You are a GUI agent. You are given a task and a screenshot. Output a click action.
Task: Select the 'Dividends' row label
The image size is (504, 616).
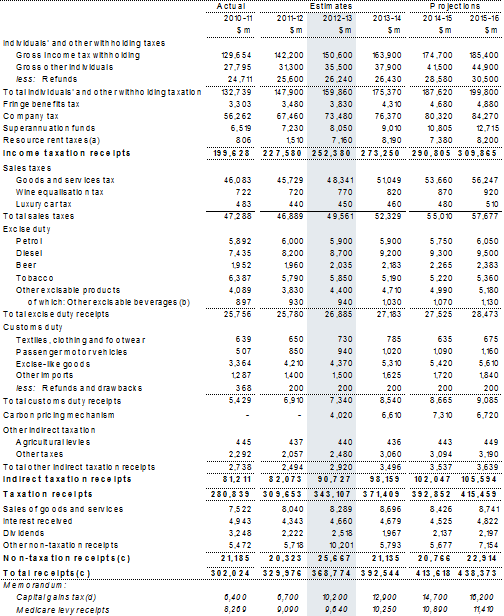(24, 533)
